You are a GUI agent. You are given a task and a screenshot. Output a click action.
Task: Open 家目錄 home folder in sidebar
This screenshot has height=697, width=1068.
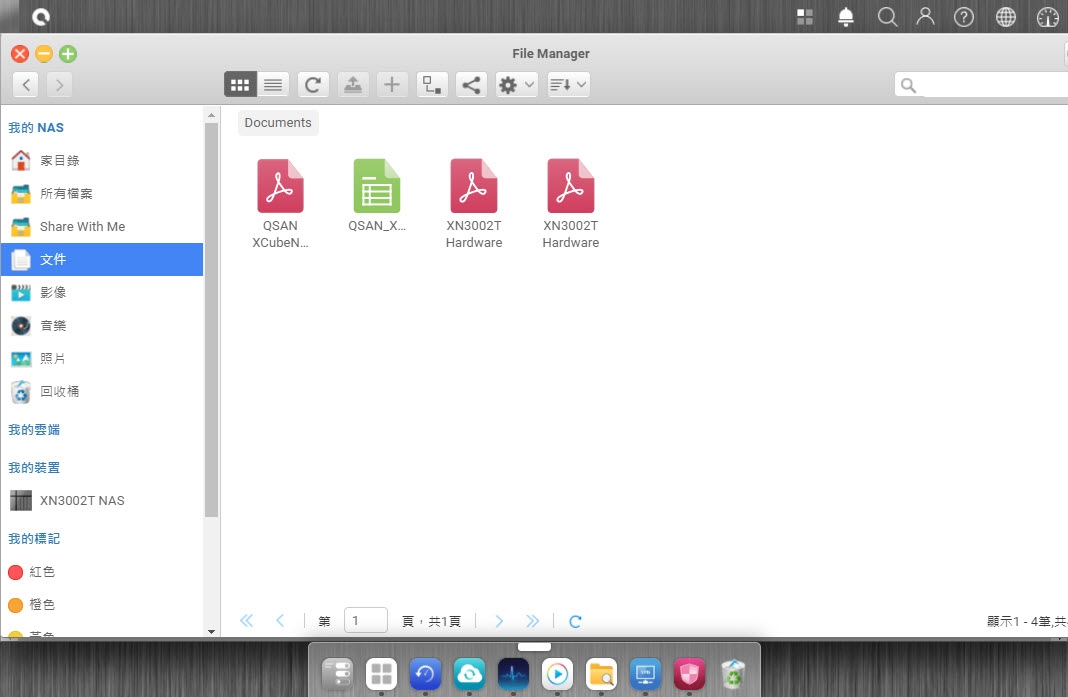102,160
